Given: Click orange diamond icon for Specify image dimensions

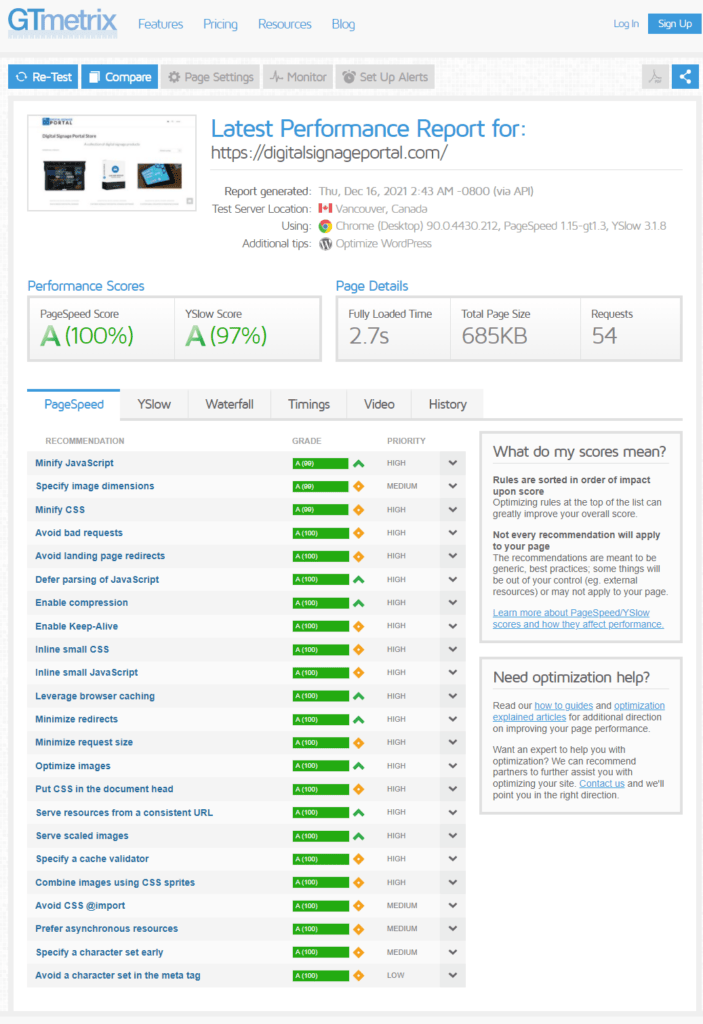Looking at the screenshot, I should [x=358, y=487].
